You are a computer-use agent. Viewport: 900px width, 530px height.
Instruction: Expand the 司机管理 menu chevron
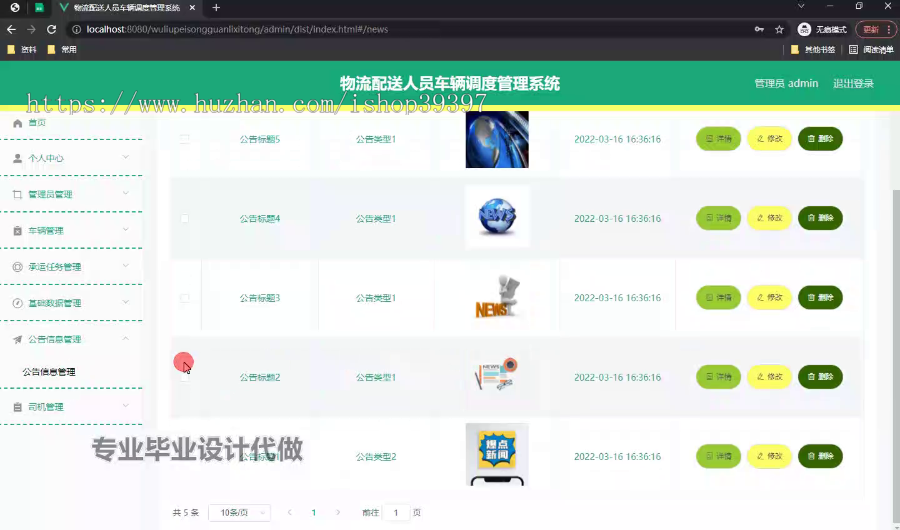tap(126, 406)
